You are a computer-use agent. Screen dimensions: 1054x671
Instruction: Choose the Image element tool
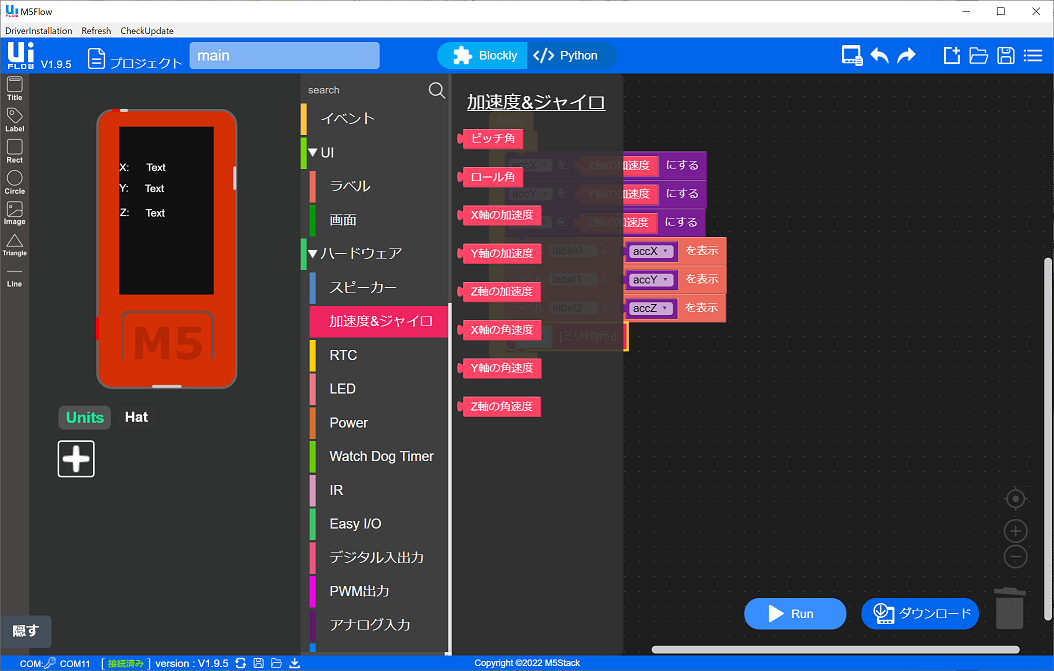click(x=14, y=213)
